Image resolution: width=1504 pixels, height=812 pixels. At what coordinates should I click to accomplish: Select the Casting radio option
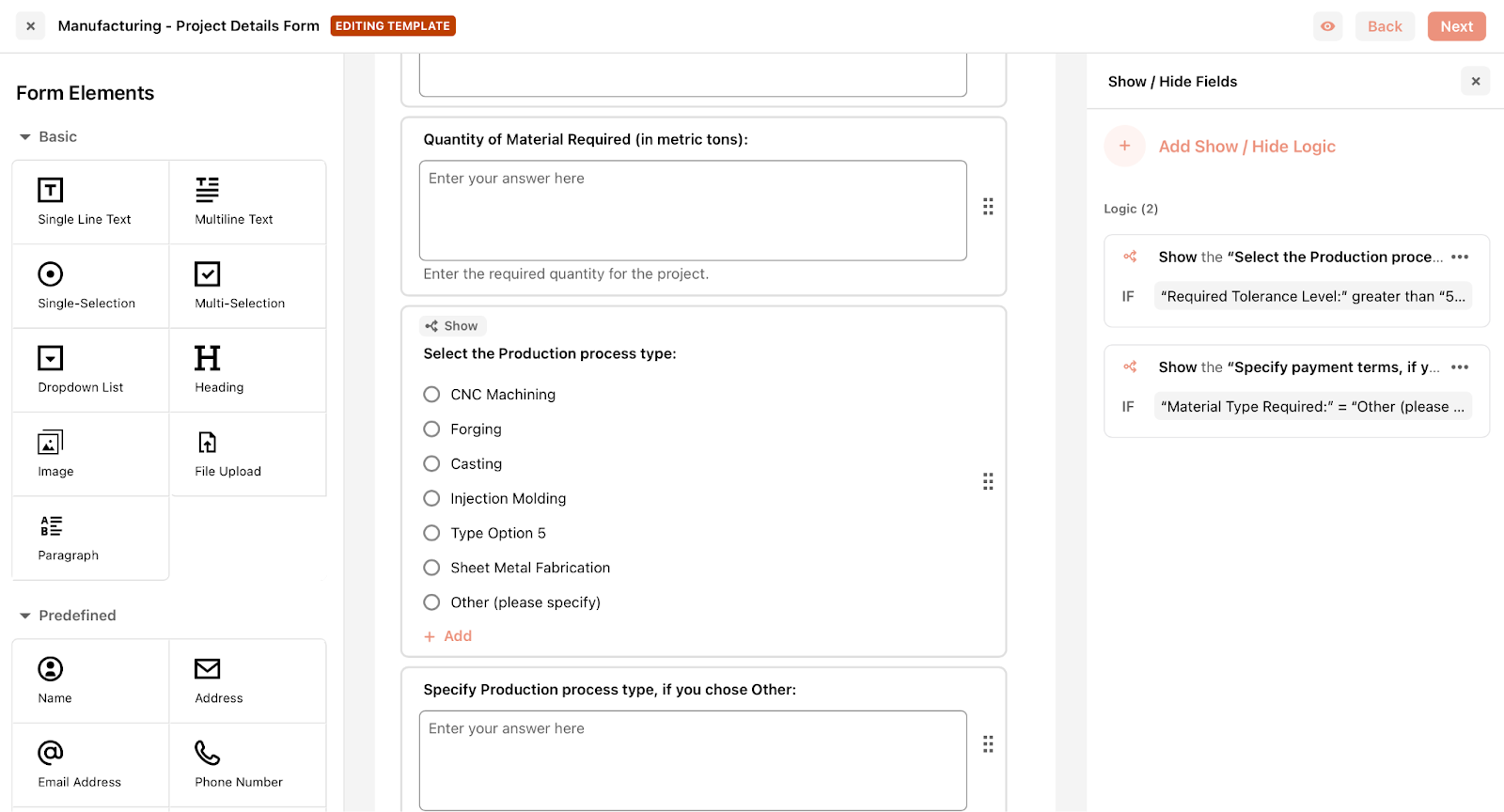pyautogui.click(x=431, y=464)
